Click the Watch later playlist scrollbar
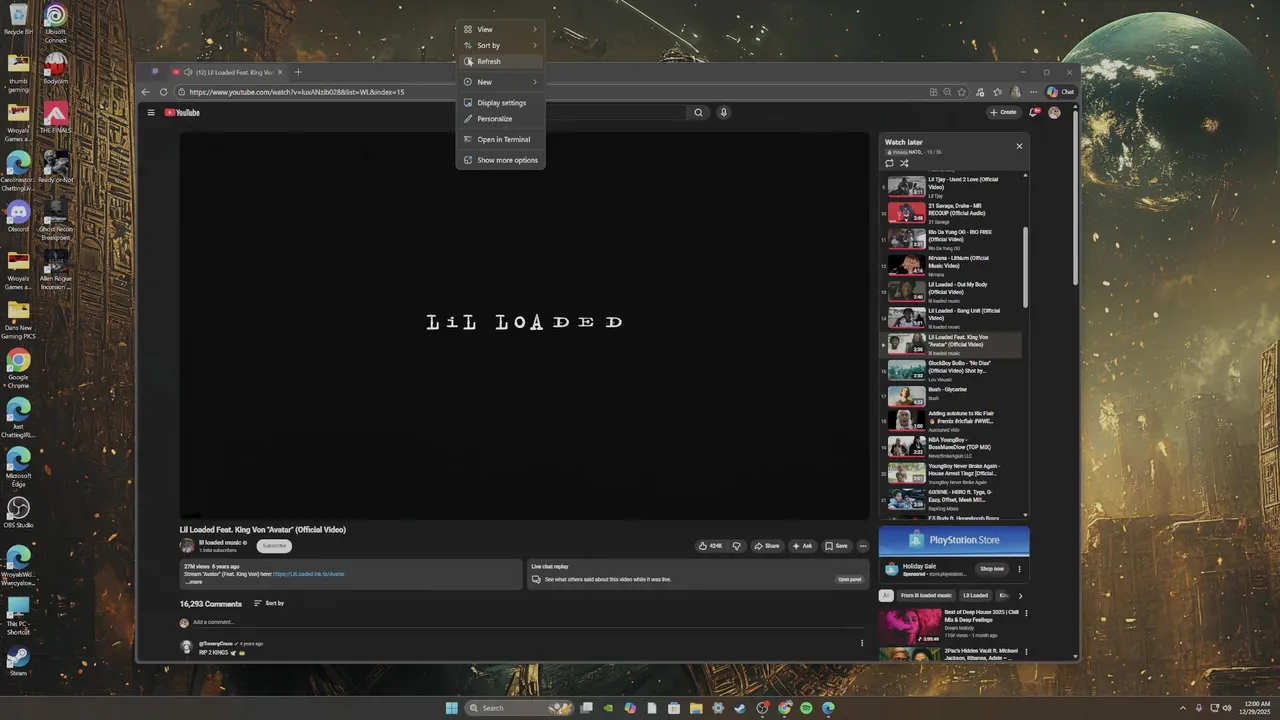 point(1025,268)
